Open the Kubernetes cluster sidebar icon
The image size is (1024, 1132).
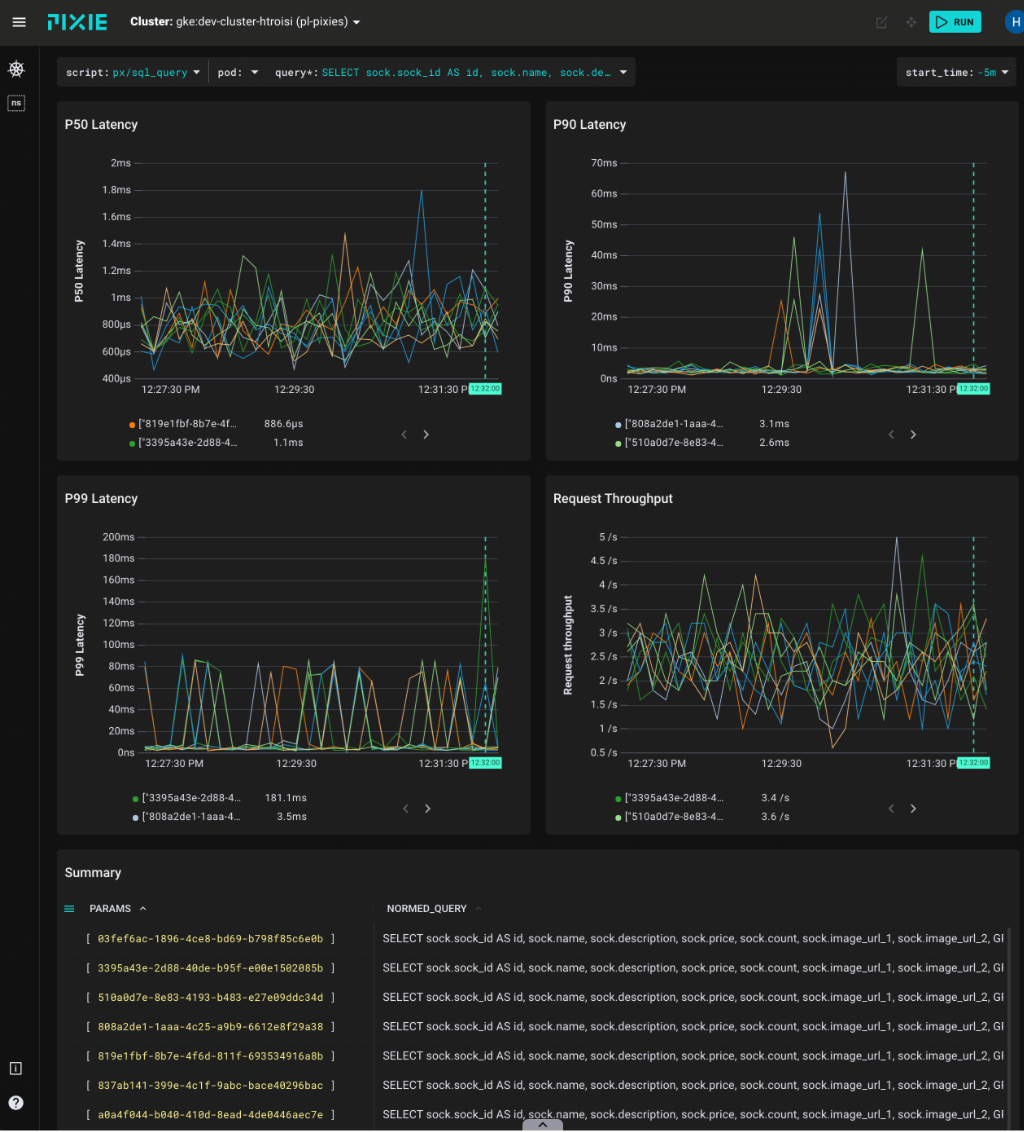point(16,69)
